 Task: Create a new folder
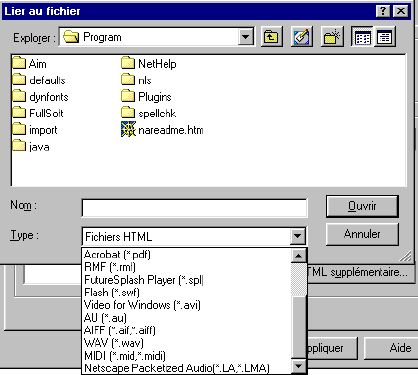(332, 37)
